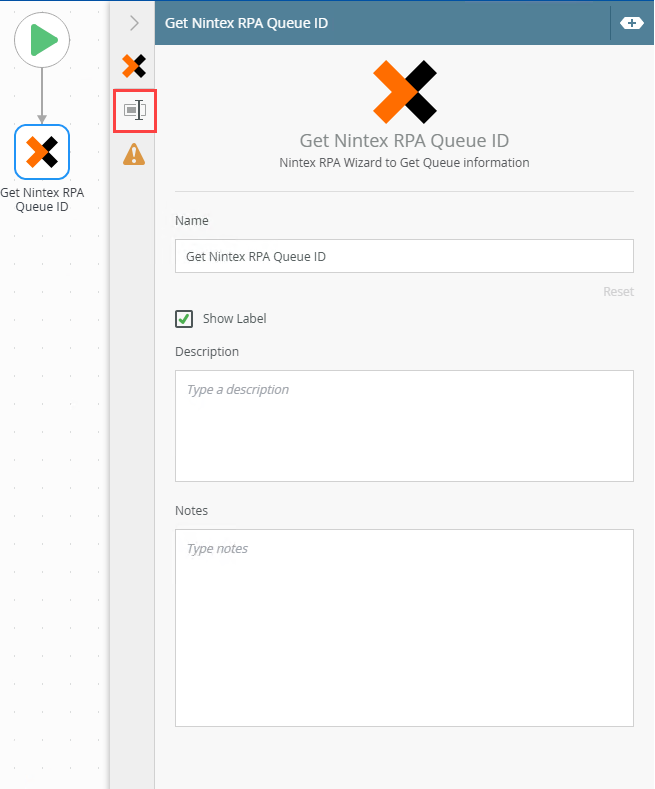
Task: Click the Notes text area
Action: pos(404,627)
